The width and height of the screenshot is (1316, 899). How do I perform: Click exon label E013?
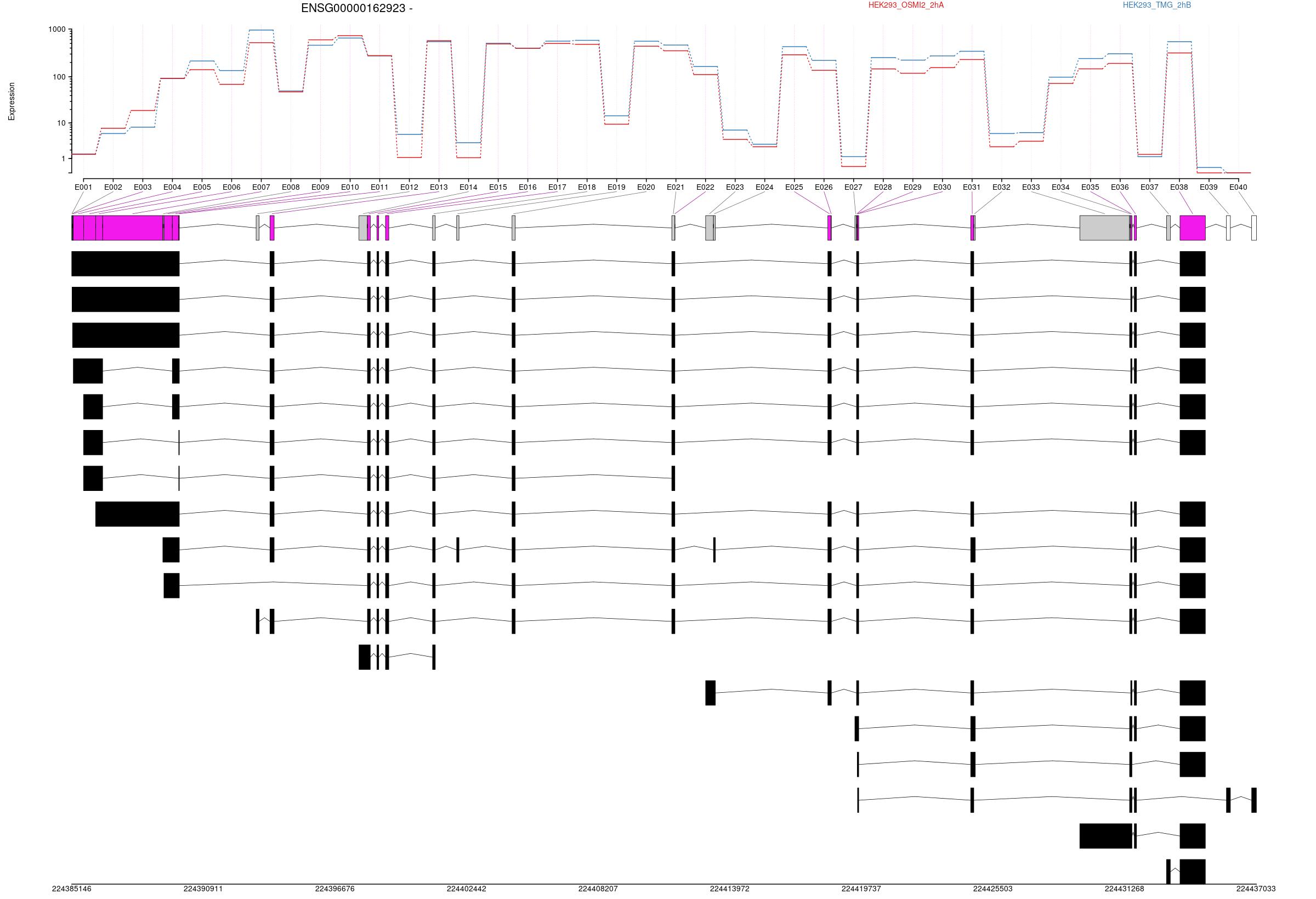(x=439, y=187)
